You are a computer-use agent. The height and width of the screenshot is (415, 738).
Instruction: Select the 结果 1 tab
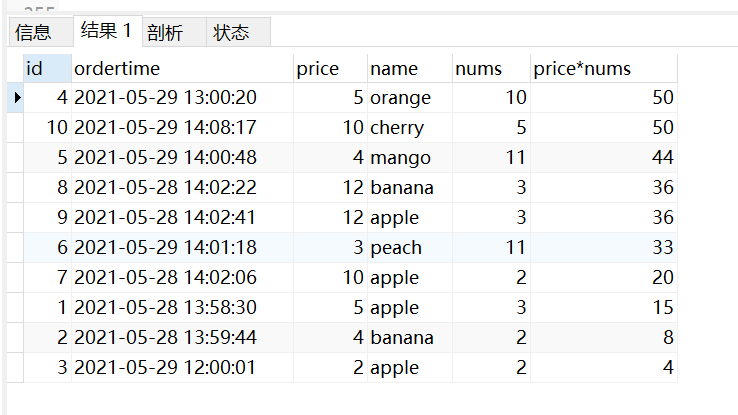click(x=106, y=31)
